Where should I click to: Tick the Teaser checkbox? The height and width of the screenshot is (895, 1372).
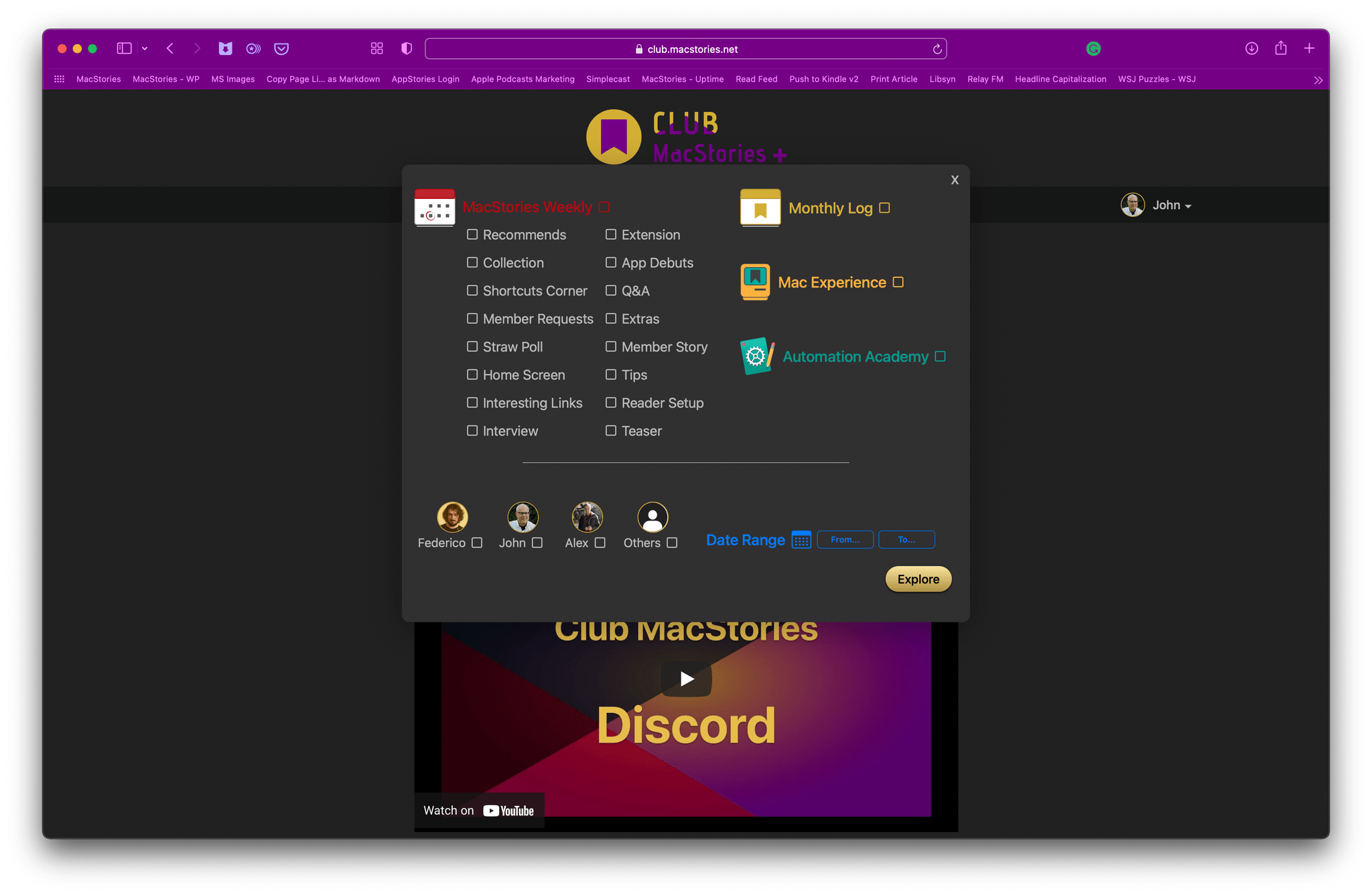[611, 431]
